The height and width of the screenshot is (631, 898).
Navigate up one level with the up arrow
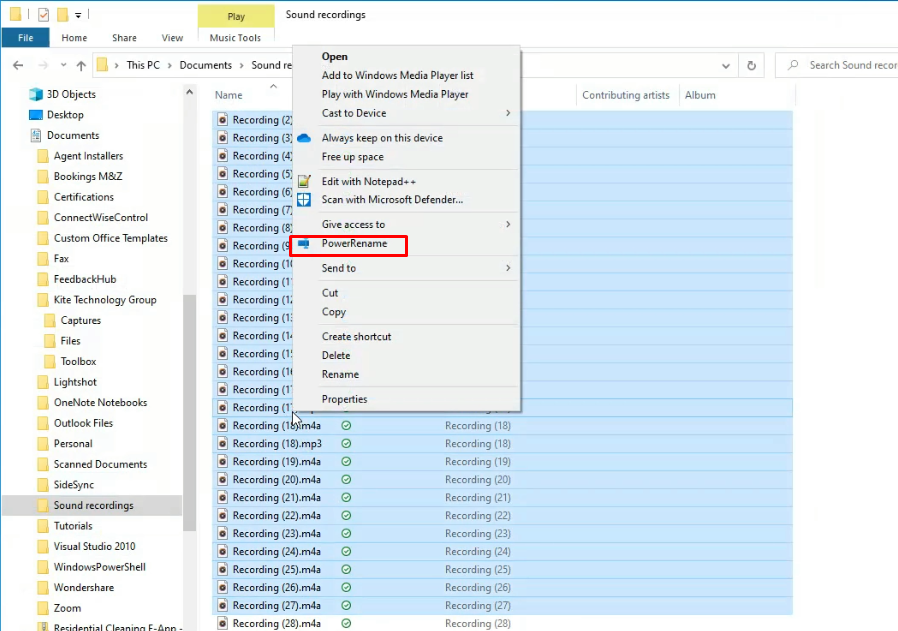[x=80, y=64]
